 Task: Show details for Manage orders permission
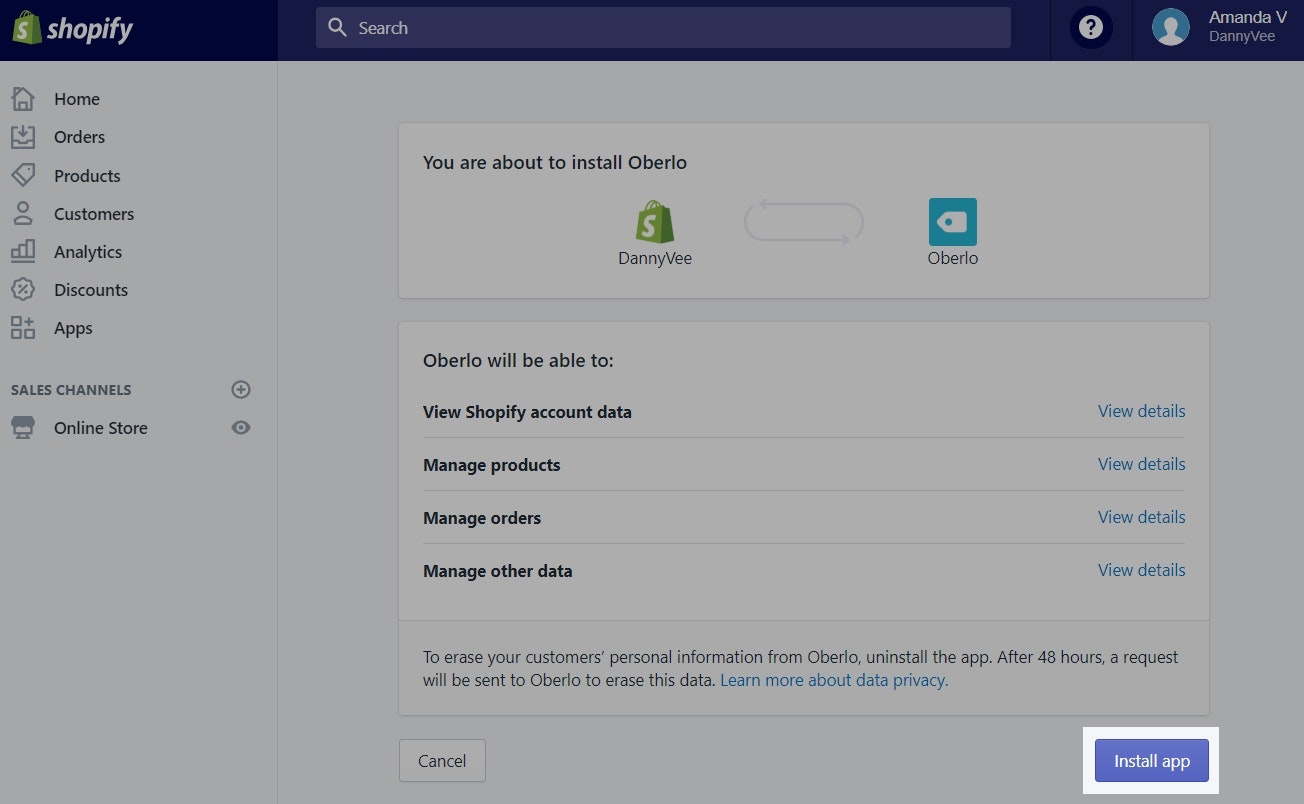[x=1141, y=517]
